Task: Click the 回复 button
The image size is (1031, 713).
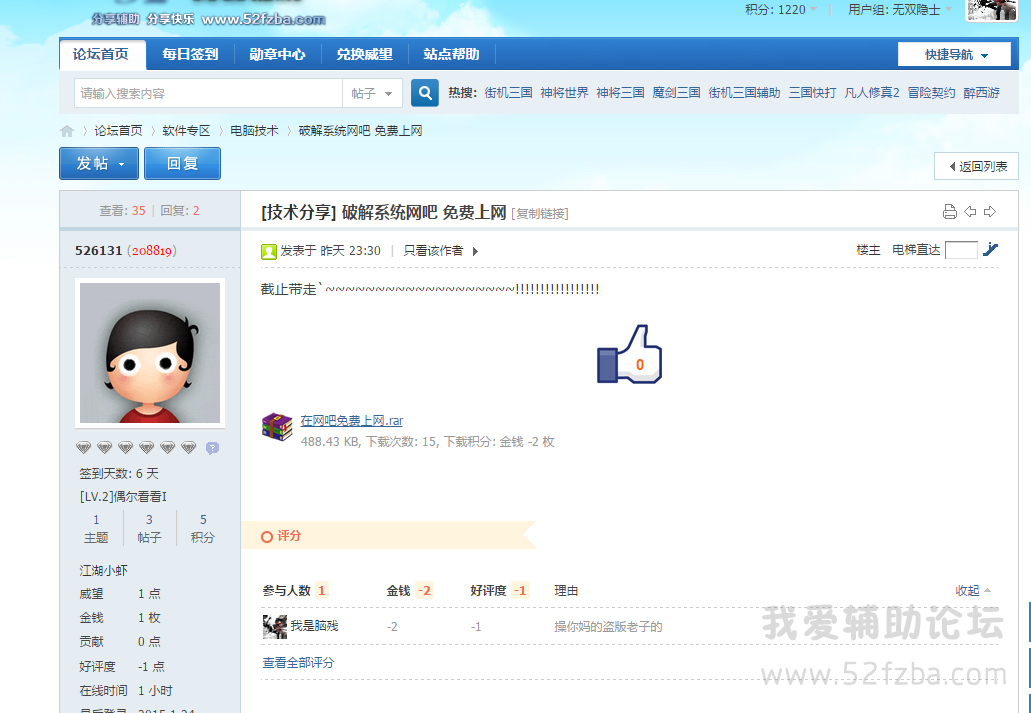Action: (182, 163)
